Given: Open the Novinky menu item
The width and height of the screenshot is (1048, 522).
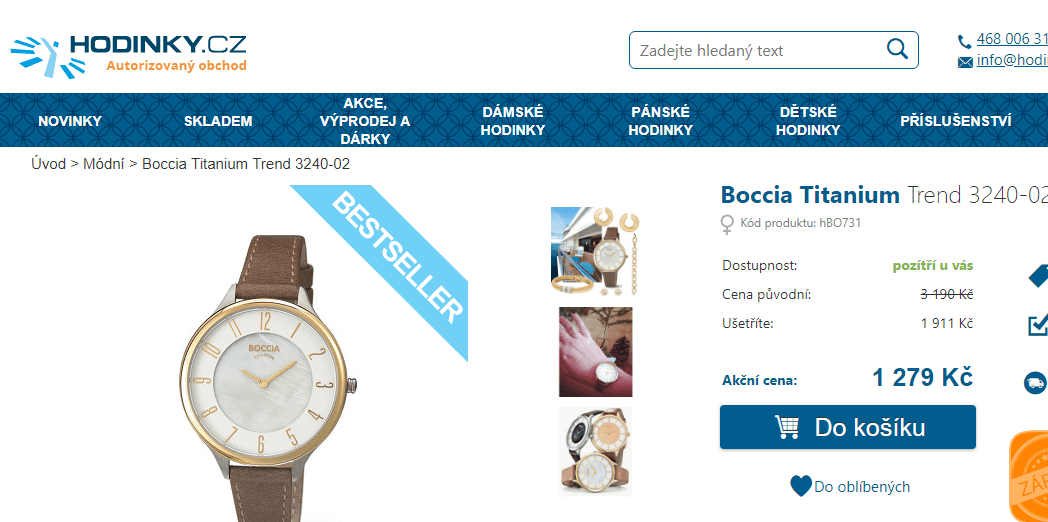Looking at the screenshot, I should click(70, 121).
